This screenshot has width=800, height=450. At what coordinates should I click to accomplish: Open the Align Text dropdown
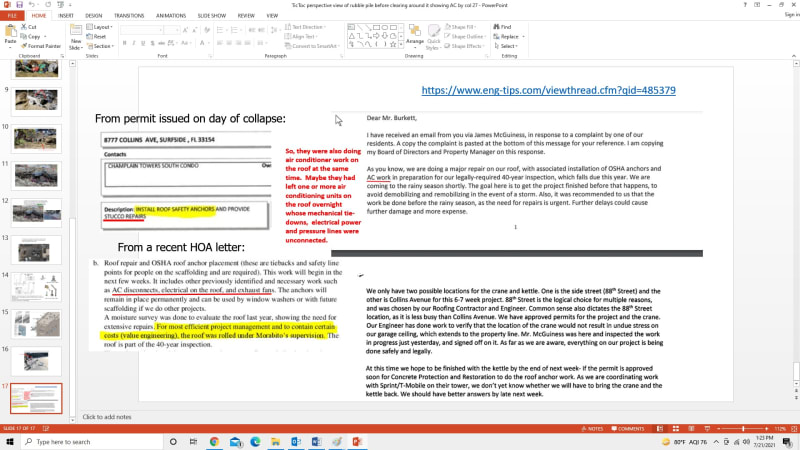pyautogui.click(x=301, y=36)
